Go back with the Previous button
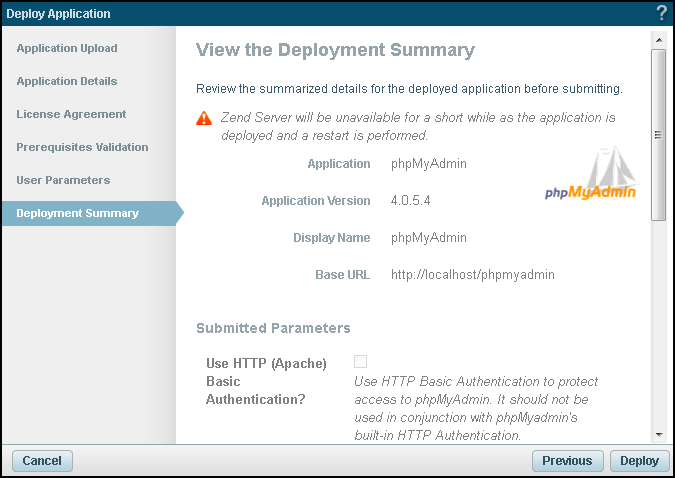 [x=567, y=461]
